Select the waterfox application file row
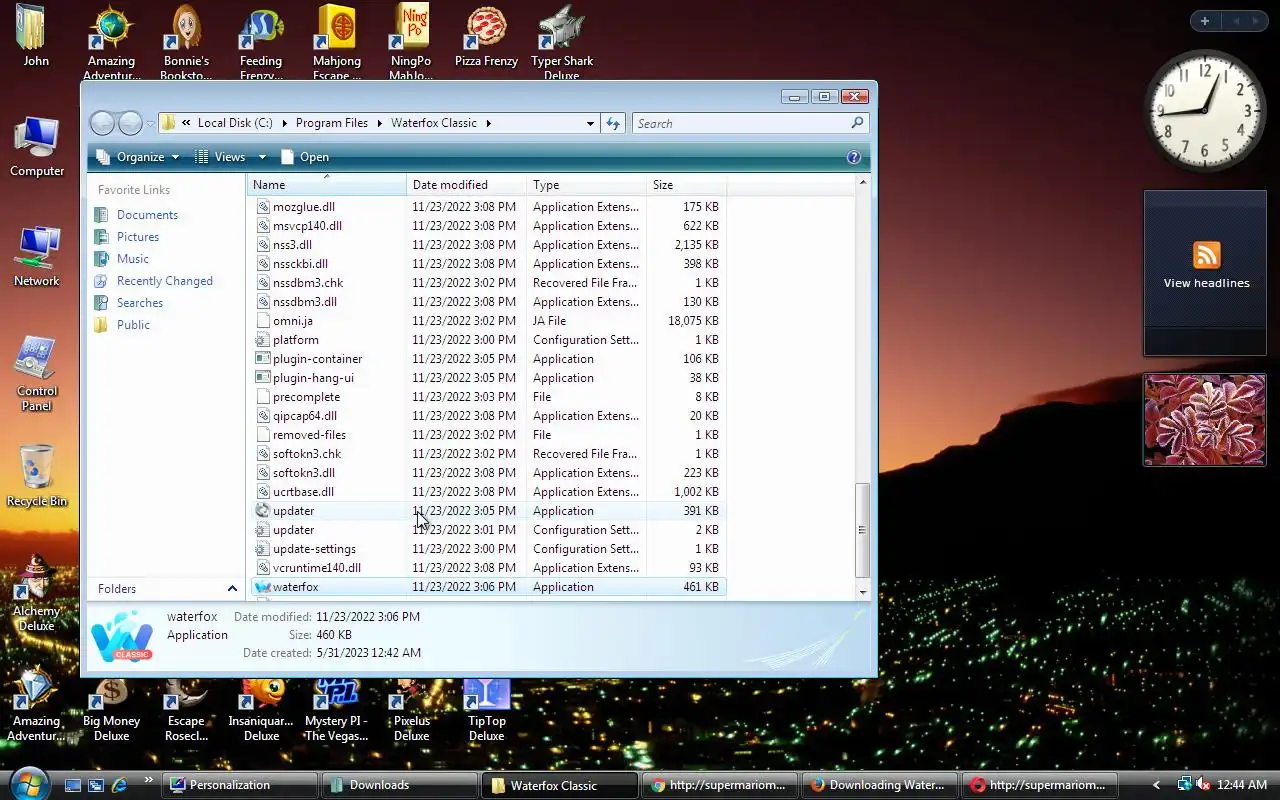 [489, 587]
